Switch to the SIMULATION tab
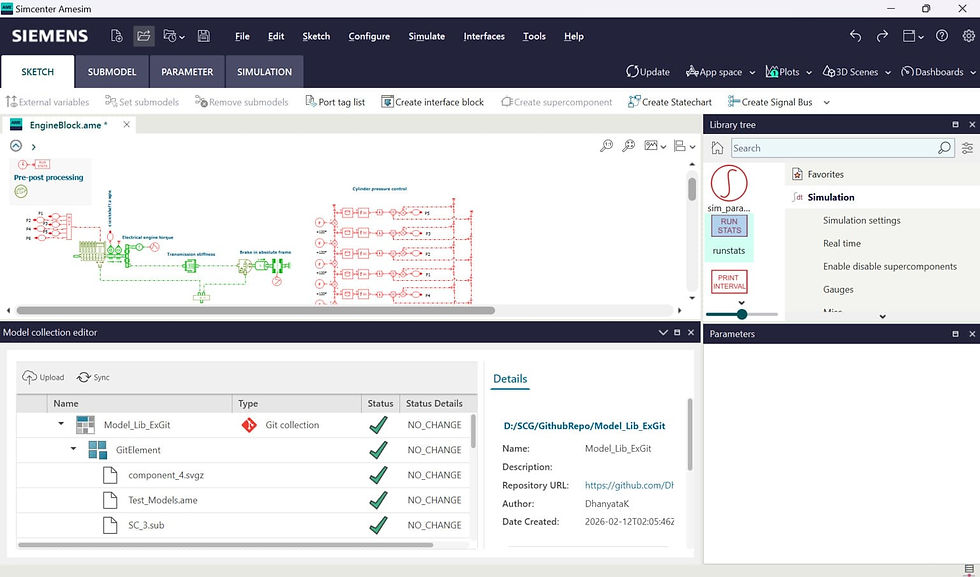 click(x=264, y=72)
